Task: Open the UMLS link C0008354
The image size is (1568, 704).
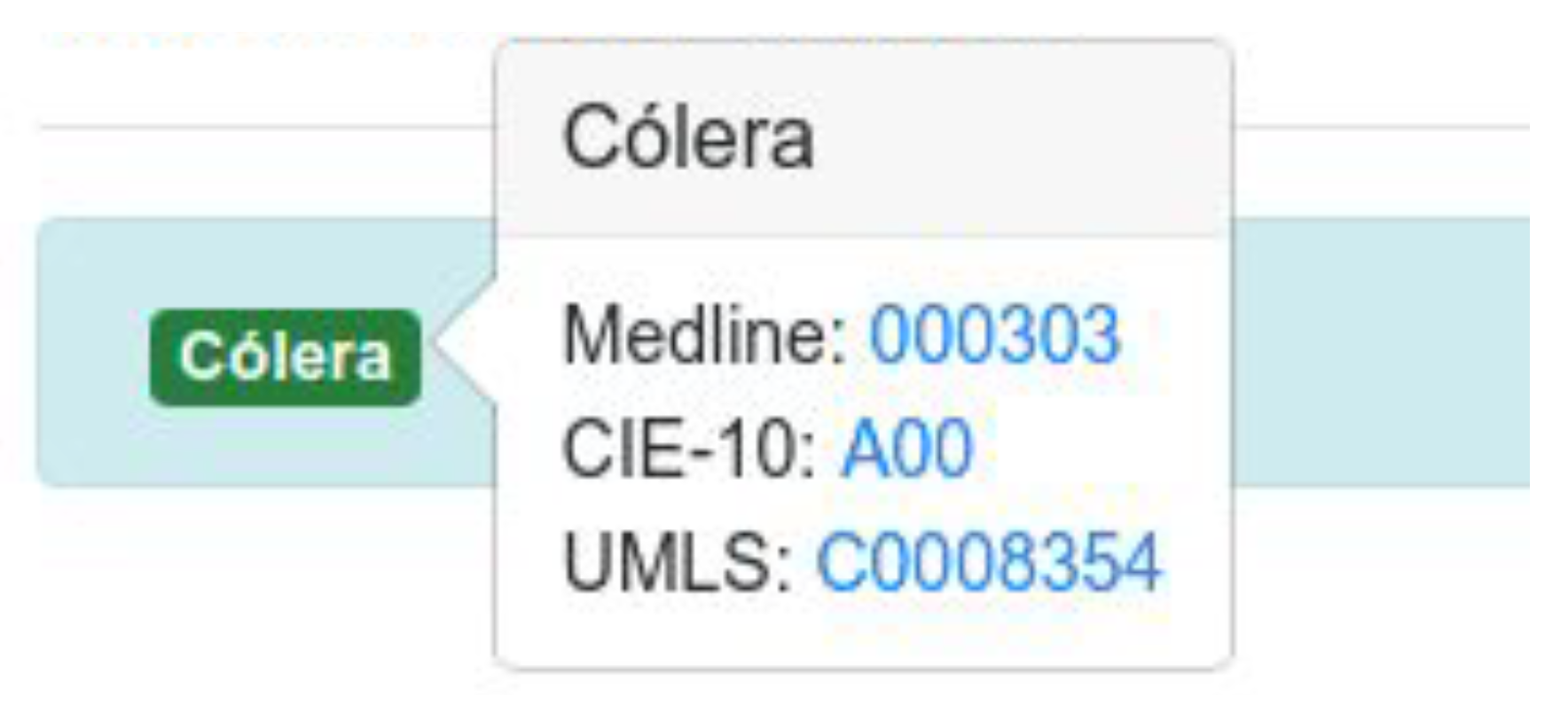Action: tap(988, 562)
